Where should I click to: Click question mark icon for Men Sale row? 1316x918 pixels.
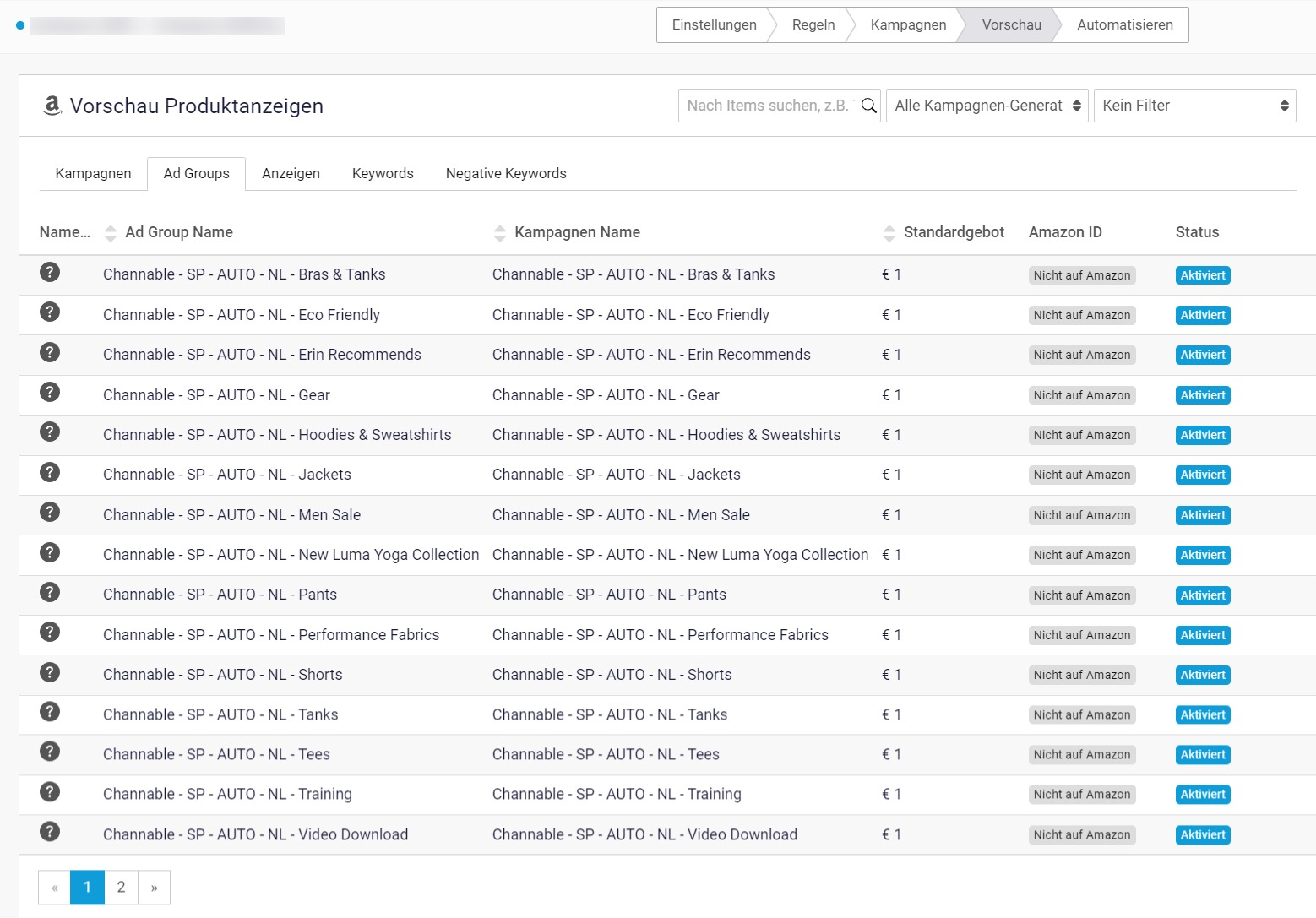click(50, 512)
